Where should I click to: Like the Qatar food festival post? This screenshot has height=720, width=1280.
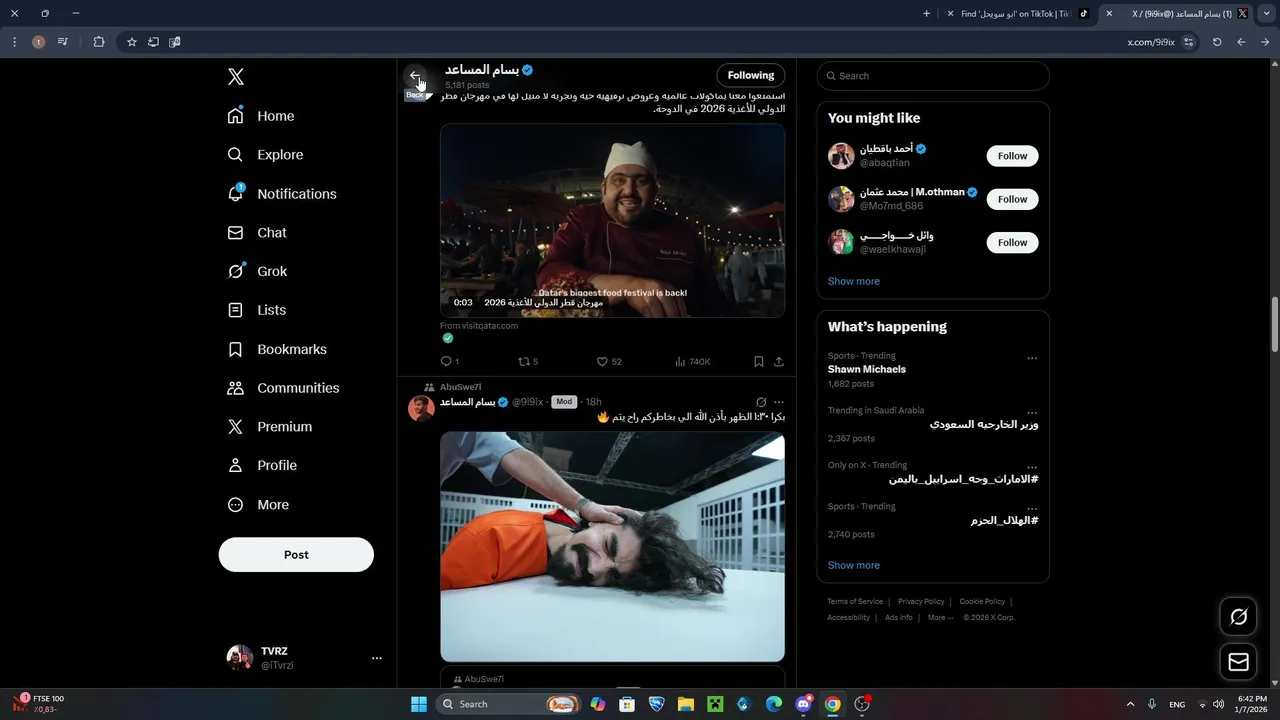609,362
